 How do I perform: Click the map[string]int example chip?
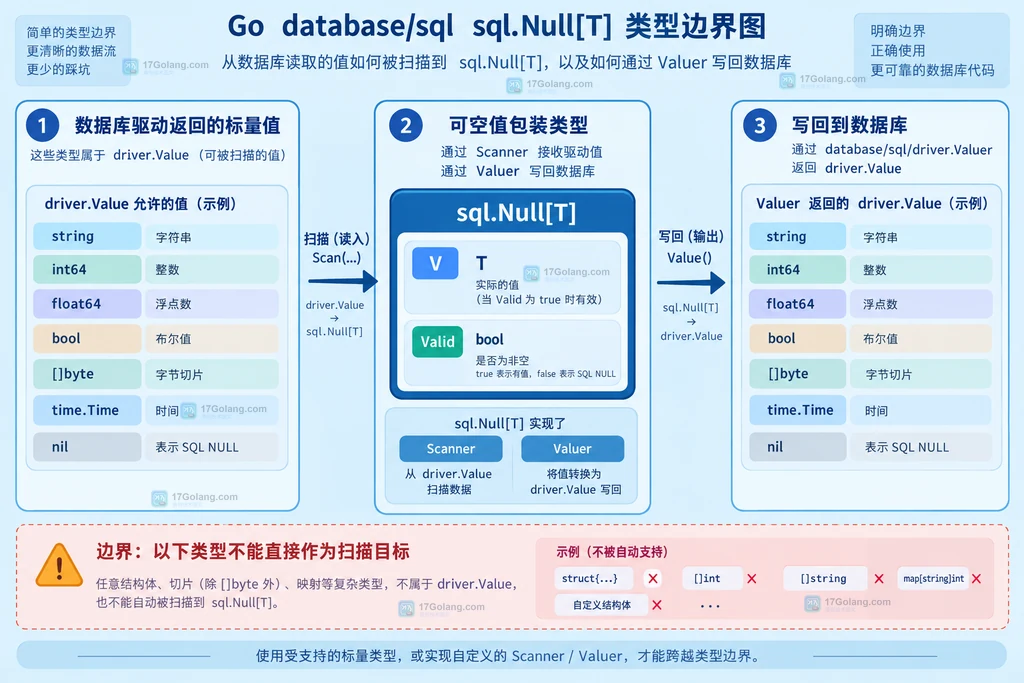(x=933, y=579)
